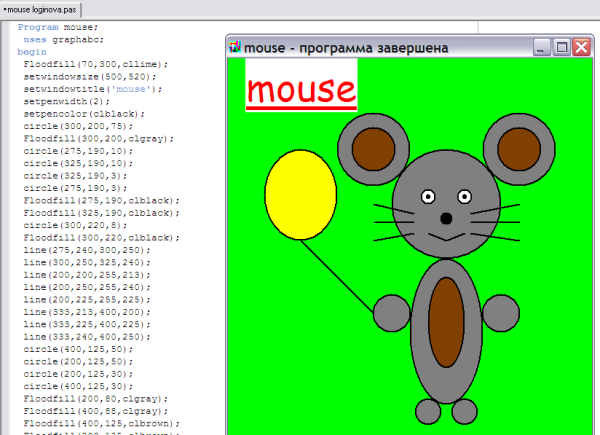
Task: Click the mouse's left brown inner ear
Action: pos(372,147)
